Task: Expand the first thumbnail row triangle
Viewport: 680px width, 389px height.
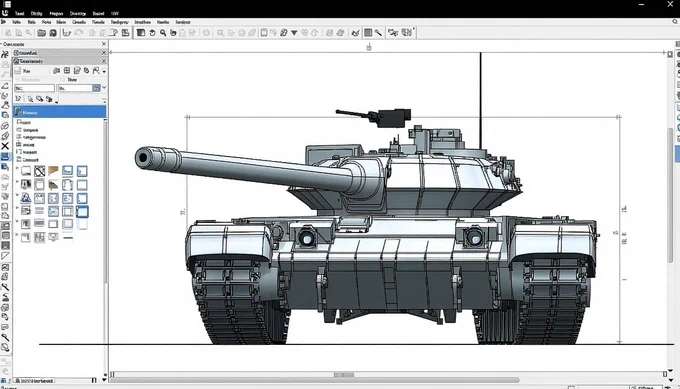Action: tap(17, 169)
